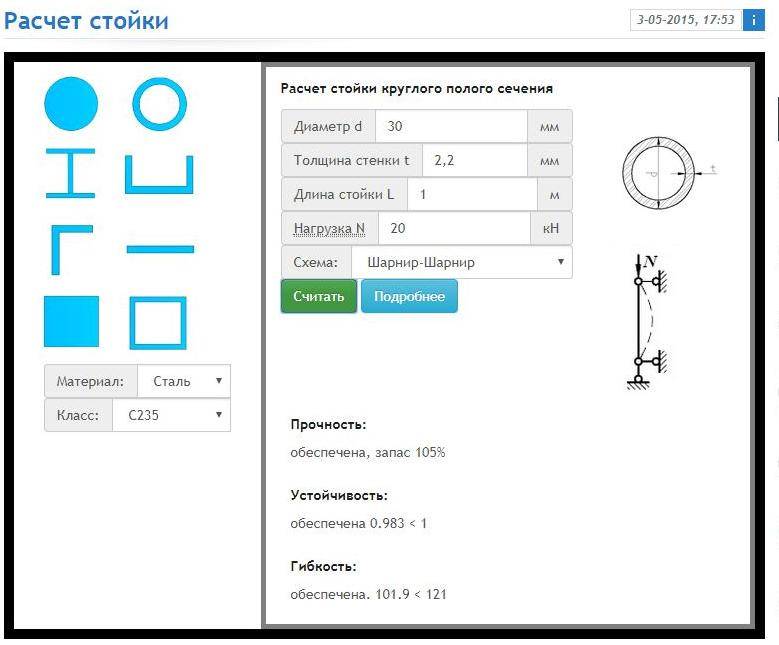The width and height of the screenshot is (779, 645).
Task: Click the date field 3-05-2015, 17:53
Action: click(686, 20)
